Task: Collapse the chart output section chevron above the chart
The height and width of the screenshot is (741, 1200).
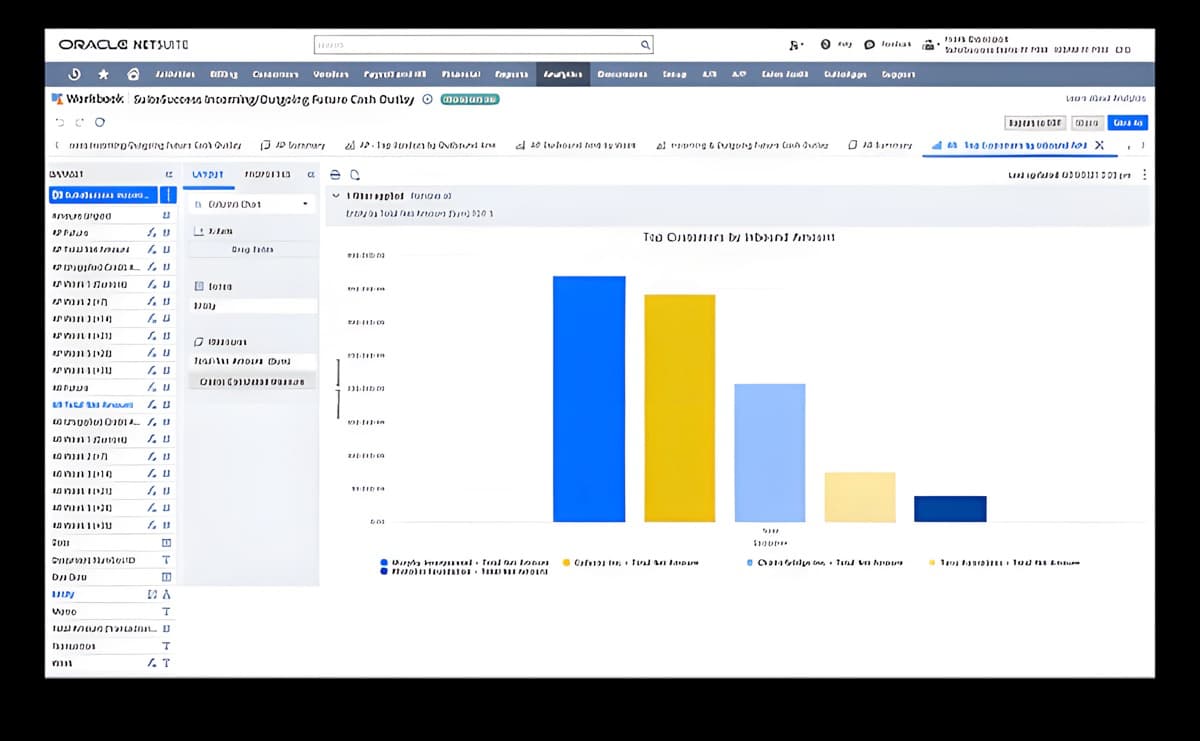Action: point(336,196)
